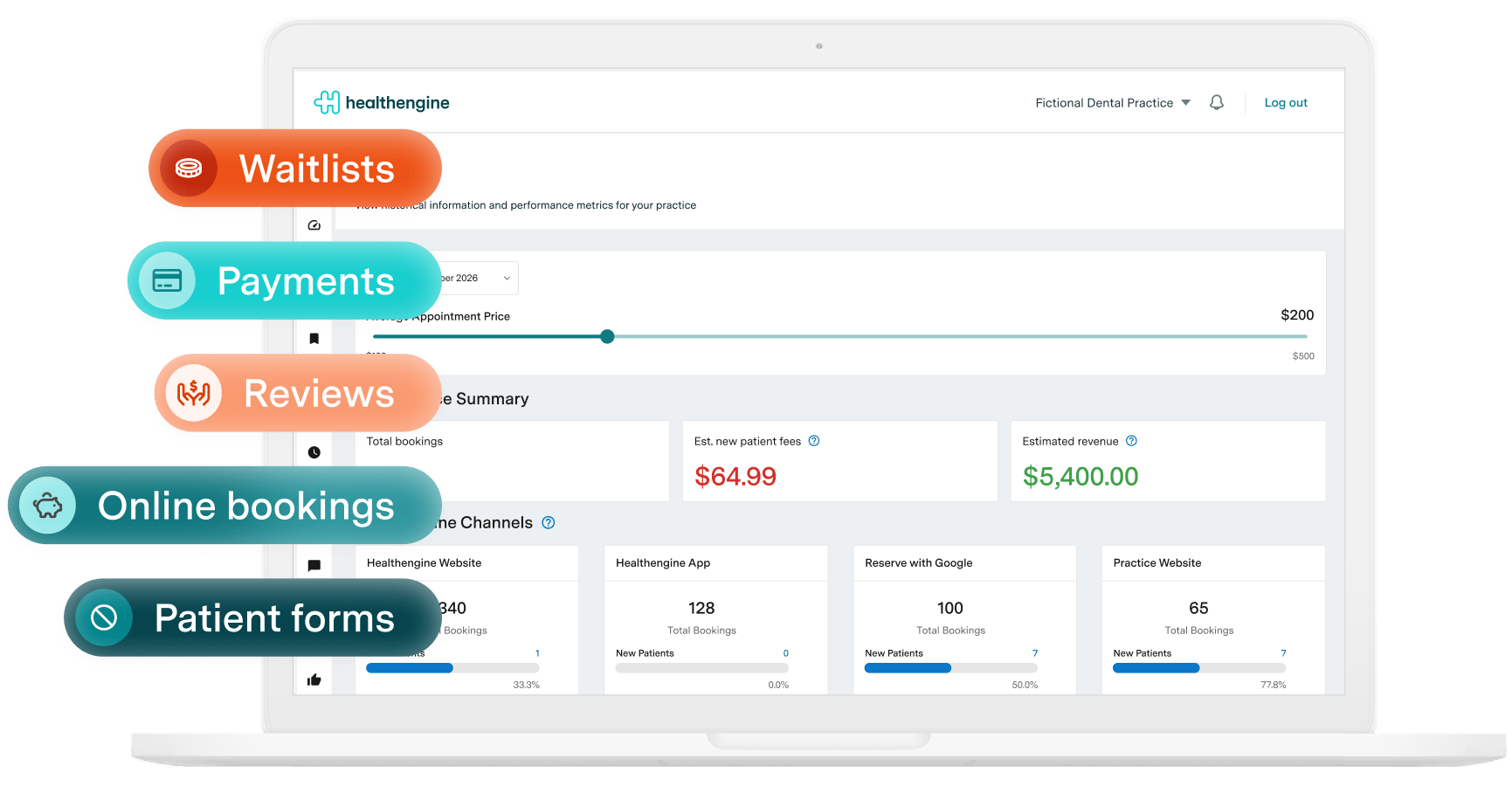Open the Reviews feature pill

(x=298, y=393)
